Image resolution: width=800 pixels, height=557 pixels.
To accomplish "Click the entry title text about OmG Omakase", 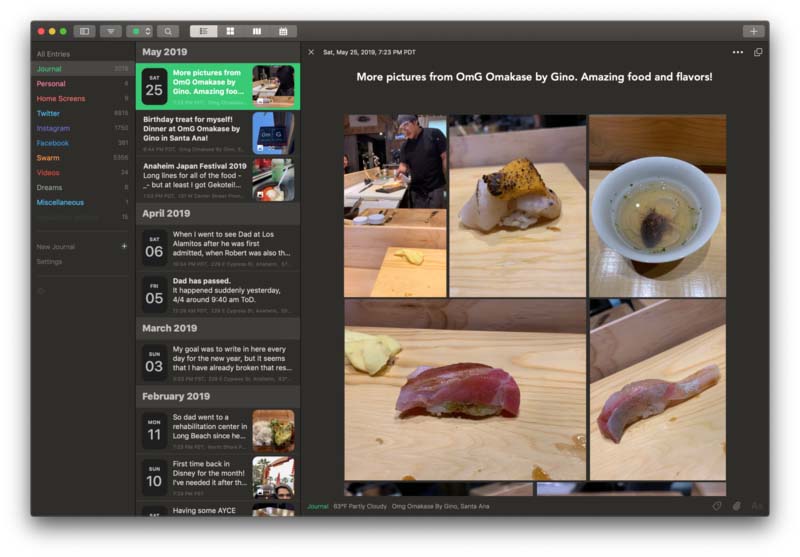I will click(534, 77).
